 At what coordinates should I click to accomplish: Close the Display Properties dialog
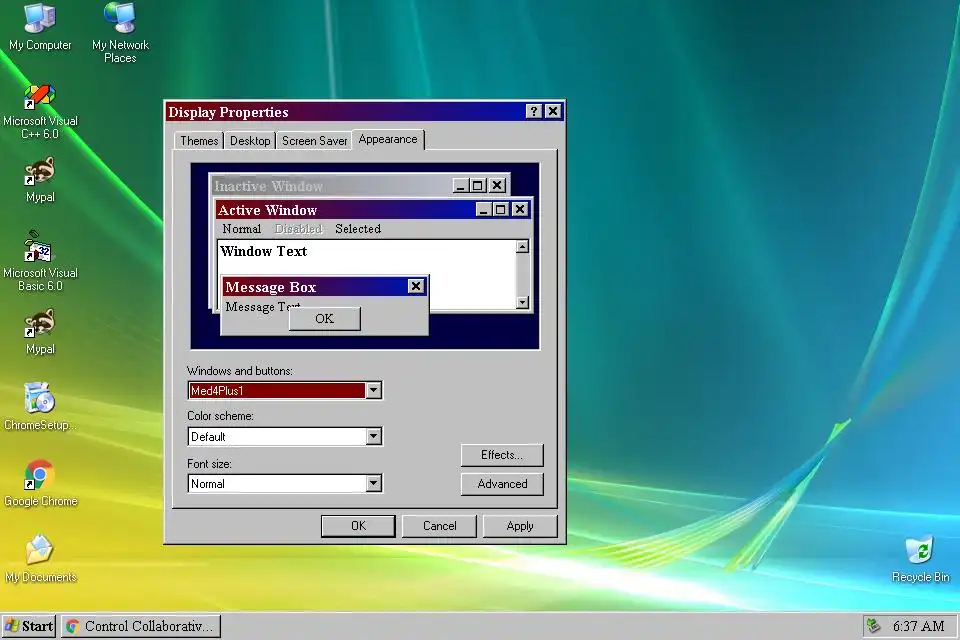pyautogui.click(x=553, y=111)
